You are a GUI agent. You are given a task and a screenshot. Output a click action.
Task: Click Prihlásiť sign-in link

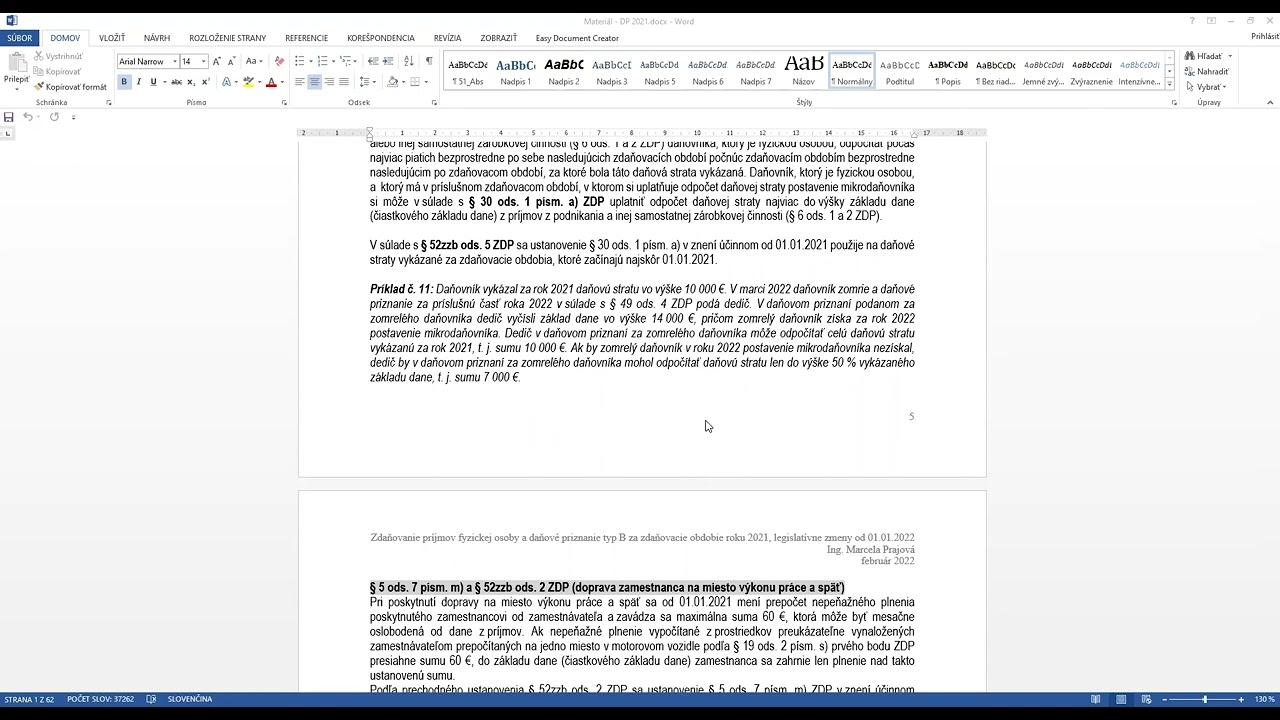click(1265, 37)
